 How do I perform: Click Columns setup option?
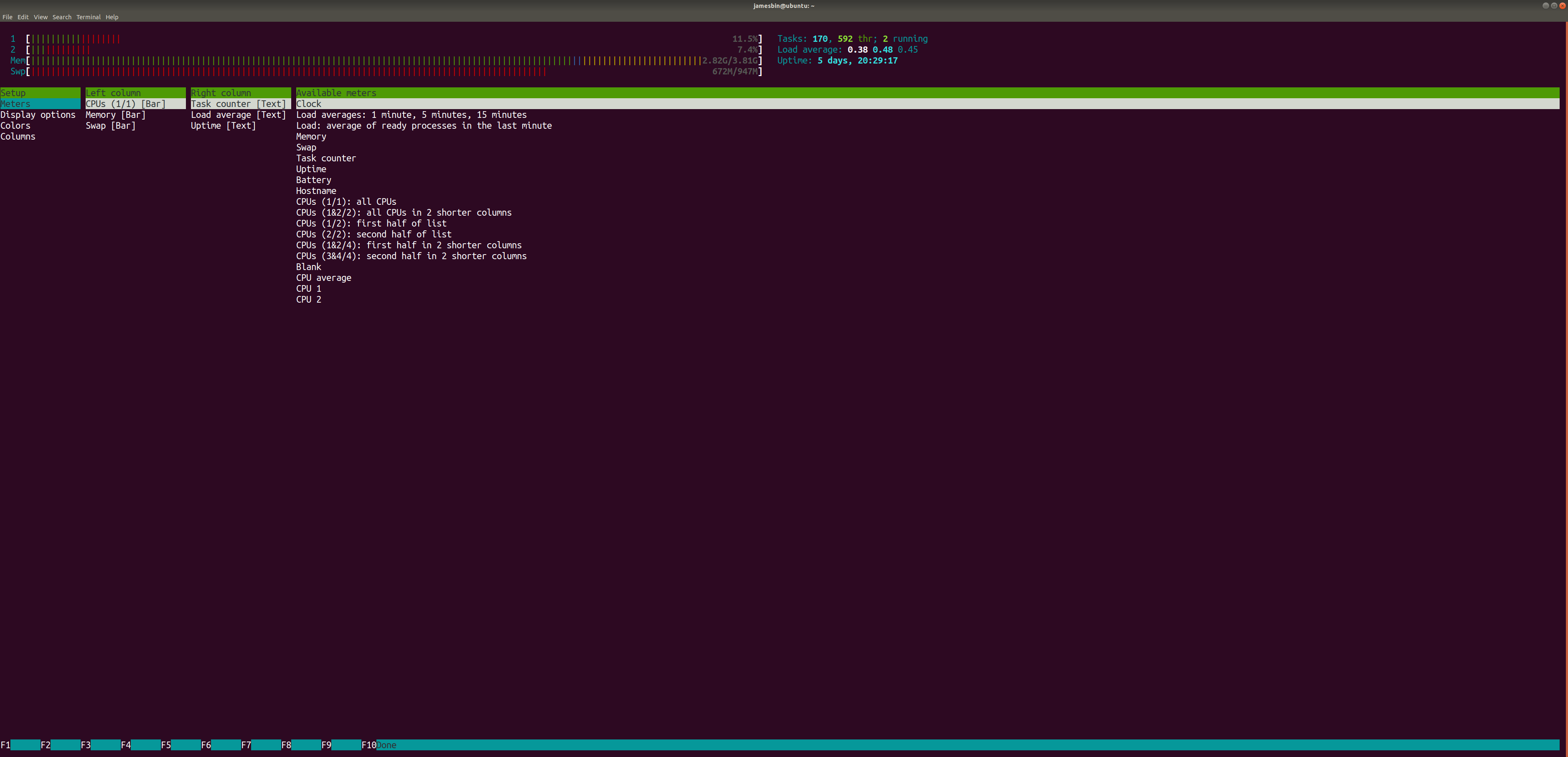click(x=18, y=136)
